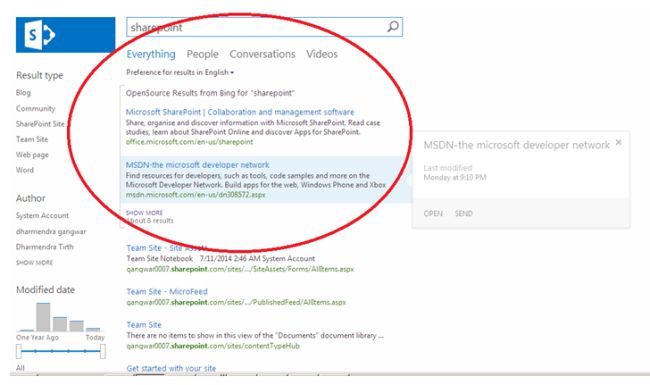The width and height of the screenshot is (650, 385).
Task: Close the MSDN preview hover panel
Action: click(x=618, y=143)
